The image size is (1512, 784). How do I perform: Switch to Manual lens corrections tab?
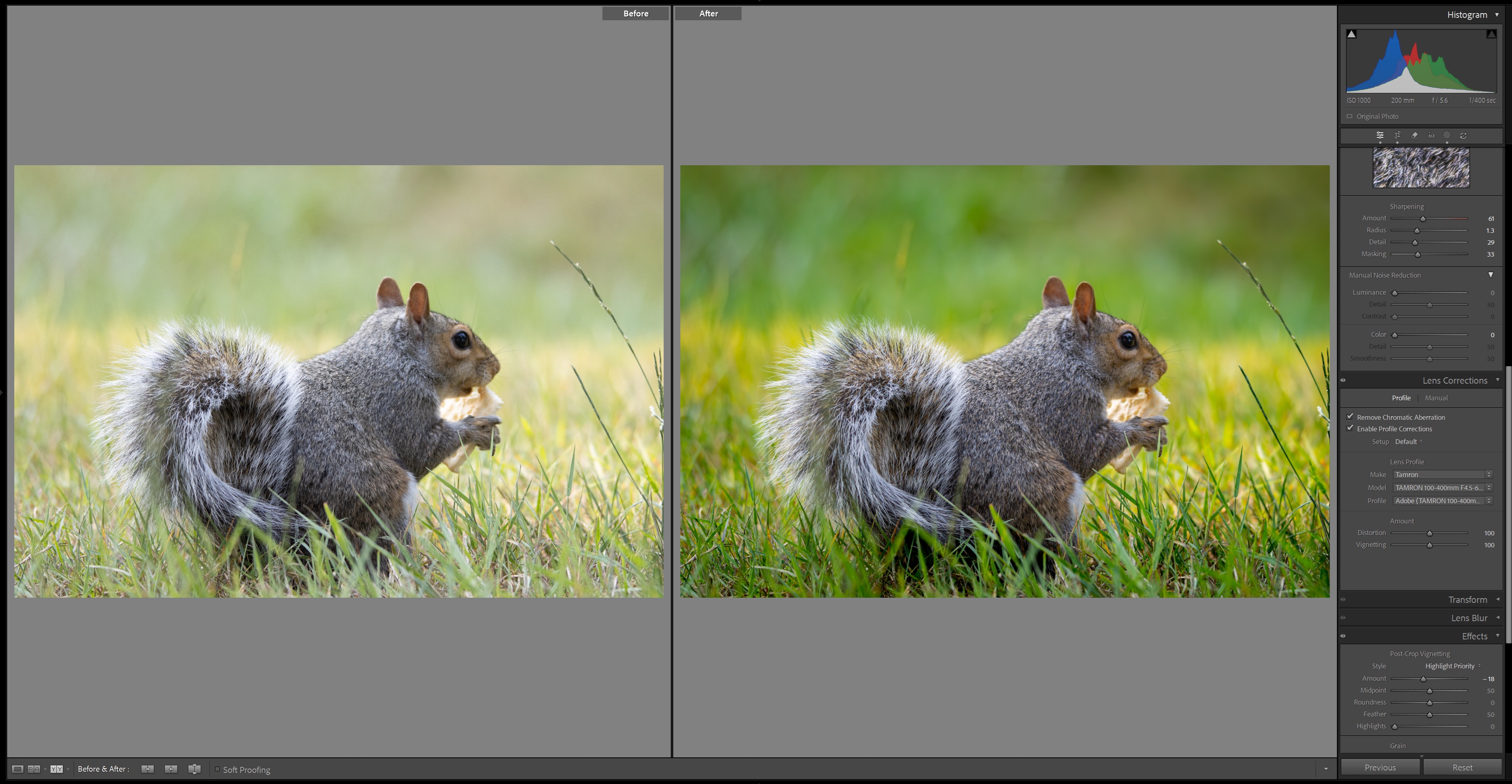[x=1436, y=398]
